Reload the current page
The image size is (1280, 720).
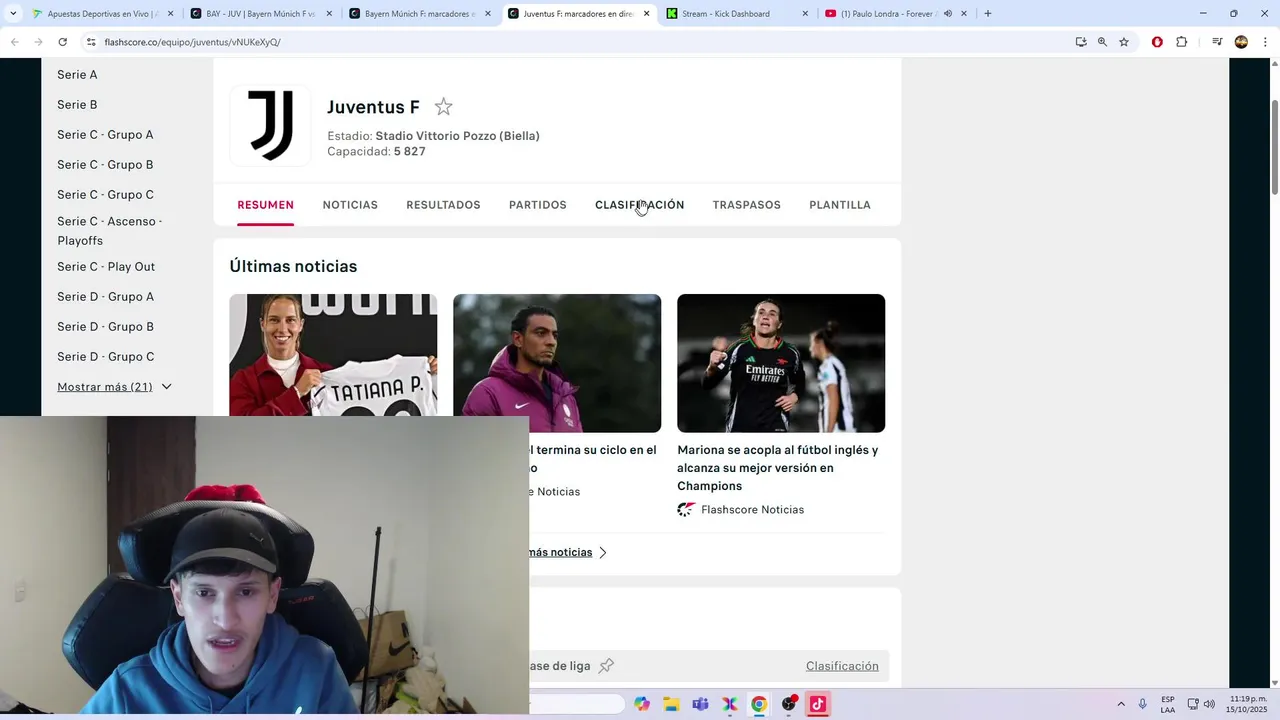coord(62,42)
